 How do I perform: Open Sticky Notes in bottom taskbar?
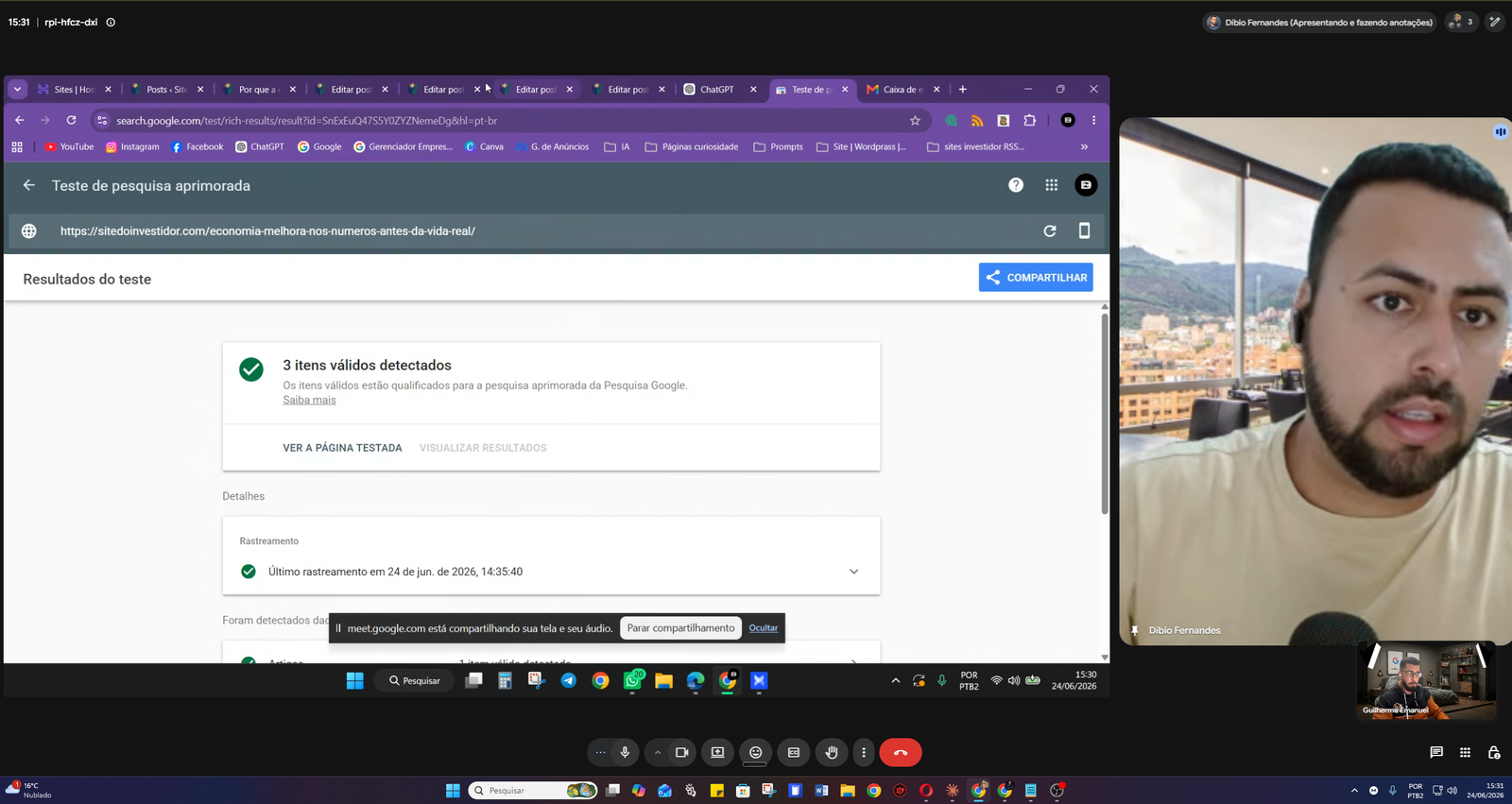pyautogui.click(x=717, y=791)
